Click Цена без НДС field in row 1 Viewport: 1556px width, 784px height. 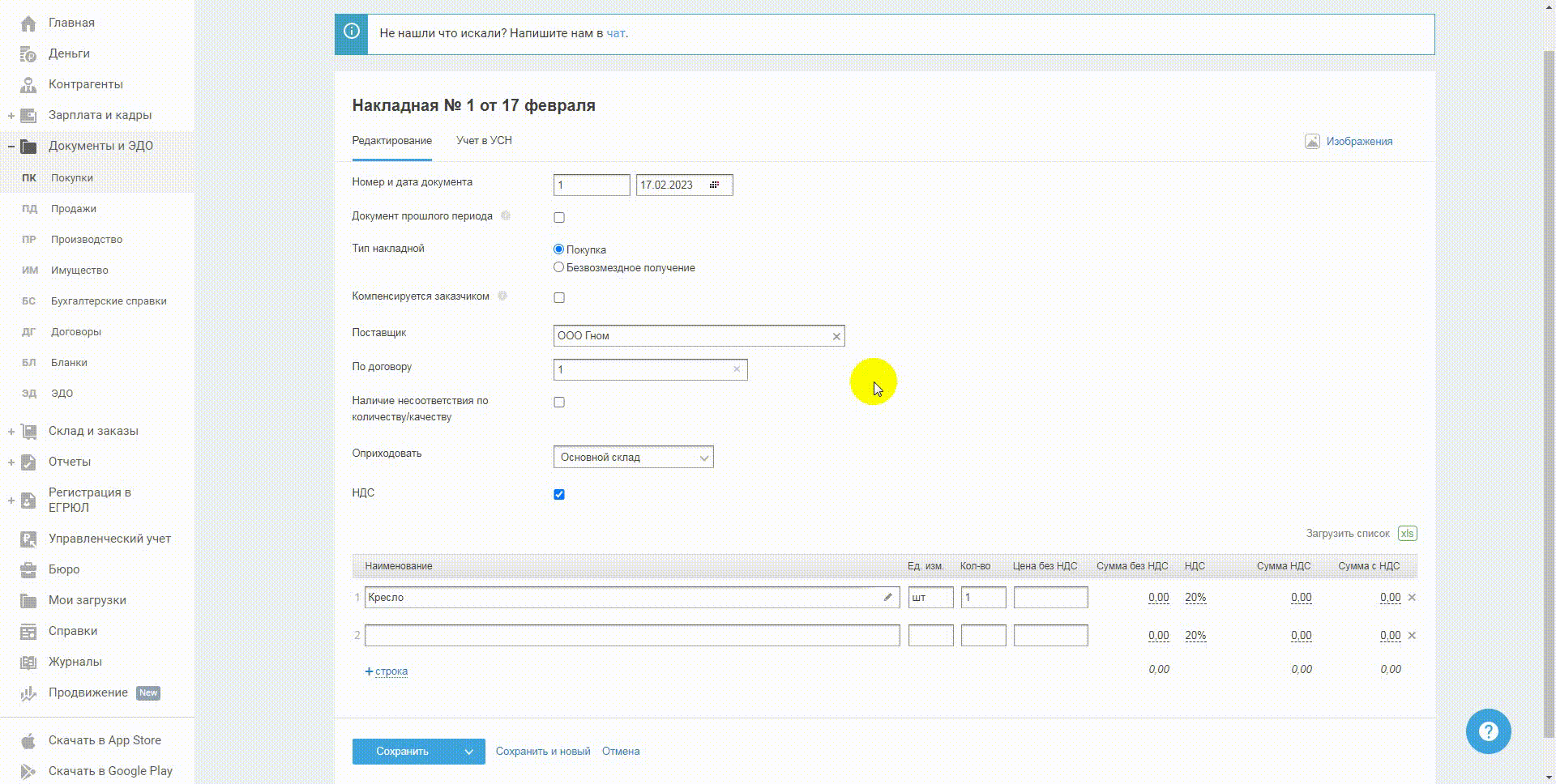[1050, 598]
